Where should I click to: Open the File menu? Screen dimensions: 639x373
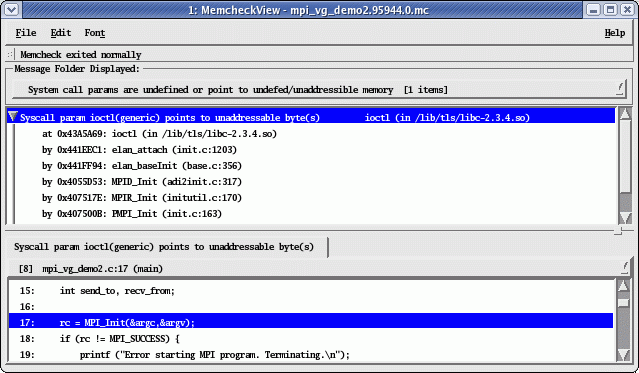point(26,33)
